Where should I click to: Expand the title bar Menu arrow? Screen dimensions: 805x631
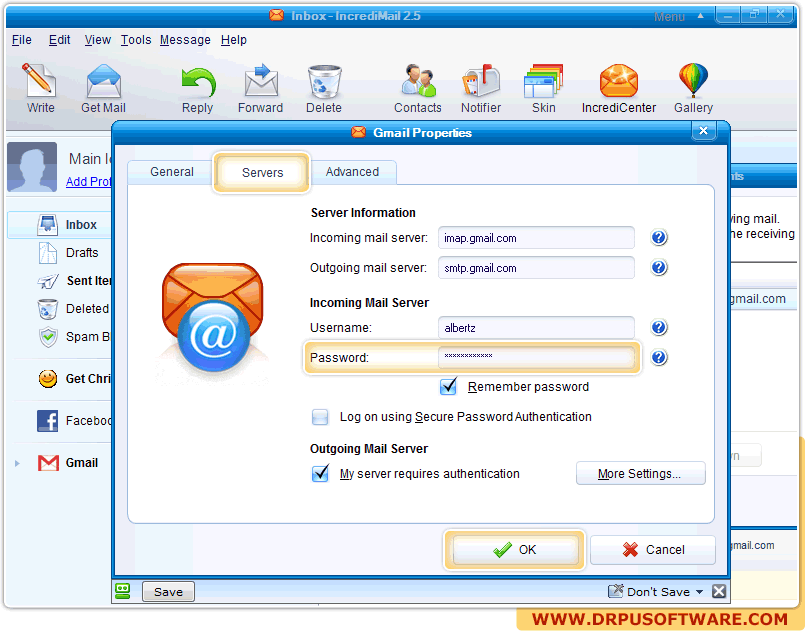click(700, 16)
